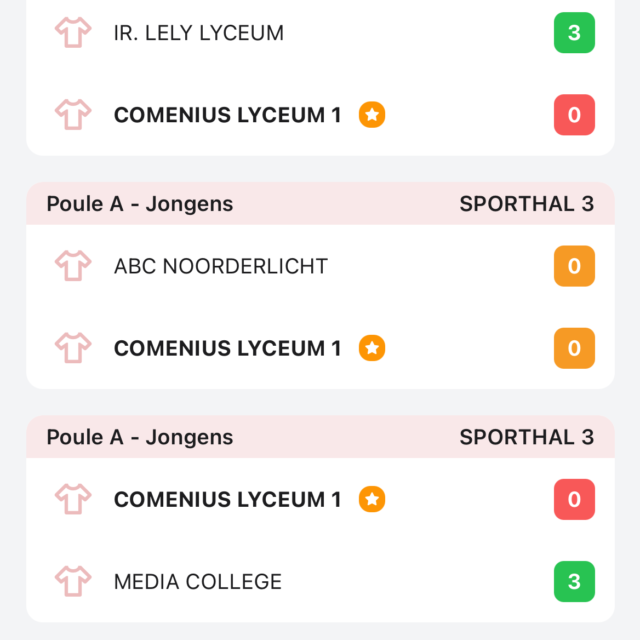Click the shirt icon of COMENIUS LYCEUM 1 above MEDIA COLLEGE

coord(73,499)
